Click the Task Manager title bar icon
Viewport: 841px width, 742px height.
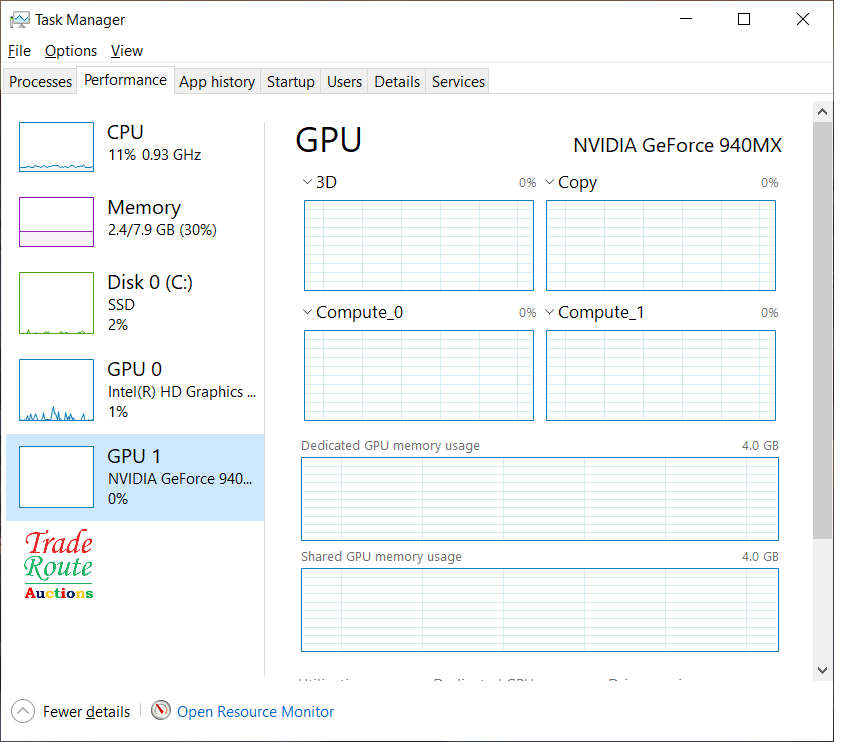(x=19, y=19)
